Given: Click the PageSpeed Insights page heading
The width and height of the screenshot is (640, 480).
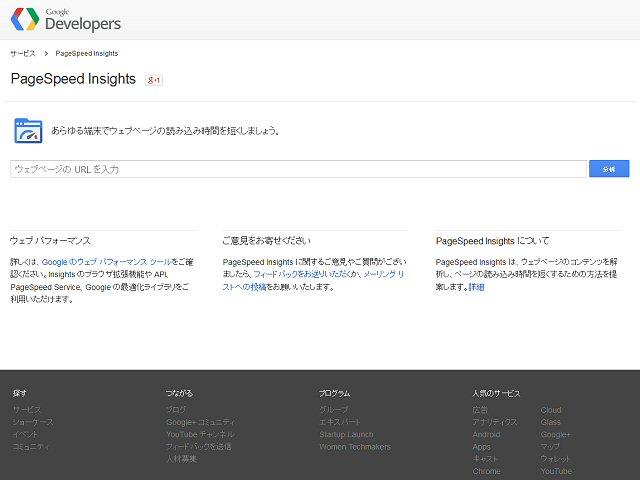Looking at the screenshot, I should (73, 79).
